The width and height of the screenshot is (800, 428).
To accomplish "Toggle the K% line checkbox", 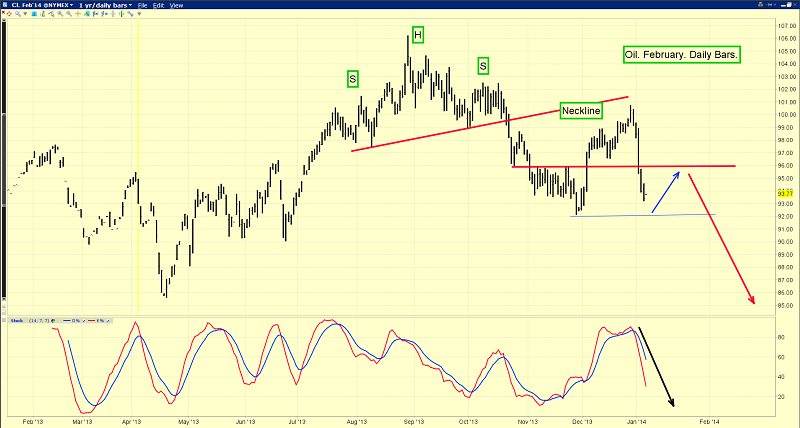I will coord(108,321).
